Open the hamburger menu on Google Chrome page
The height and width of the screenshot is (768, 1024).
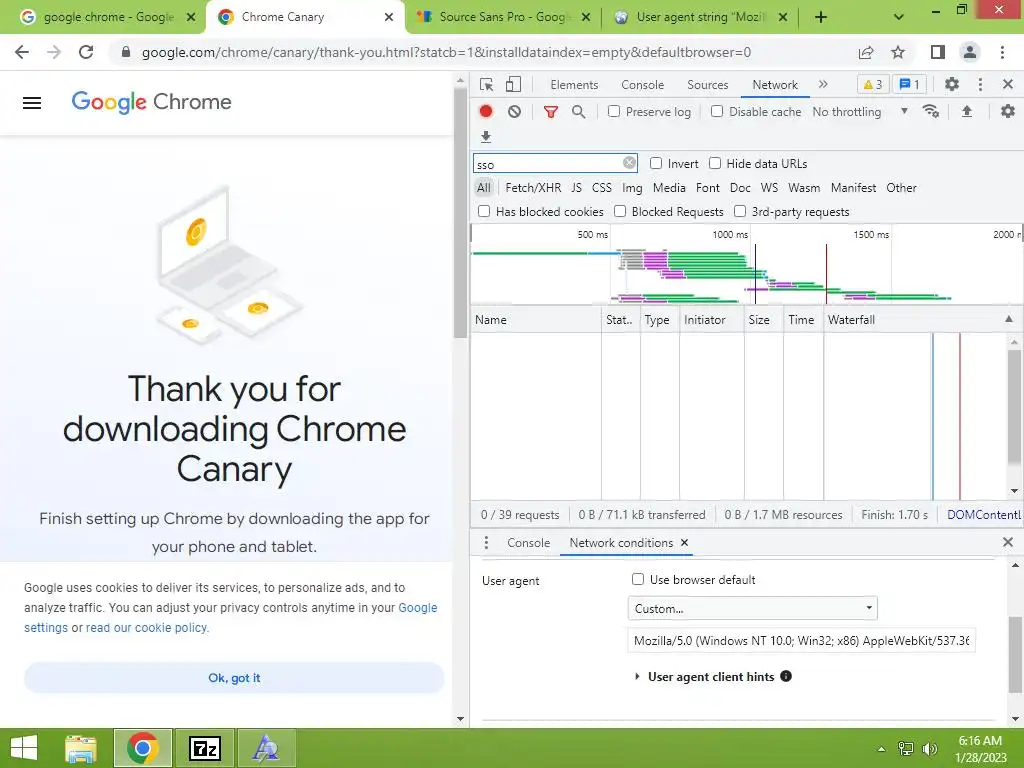coord(32,103)
